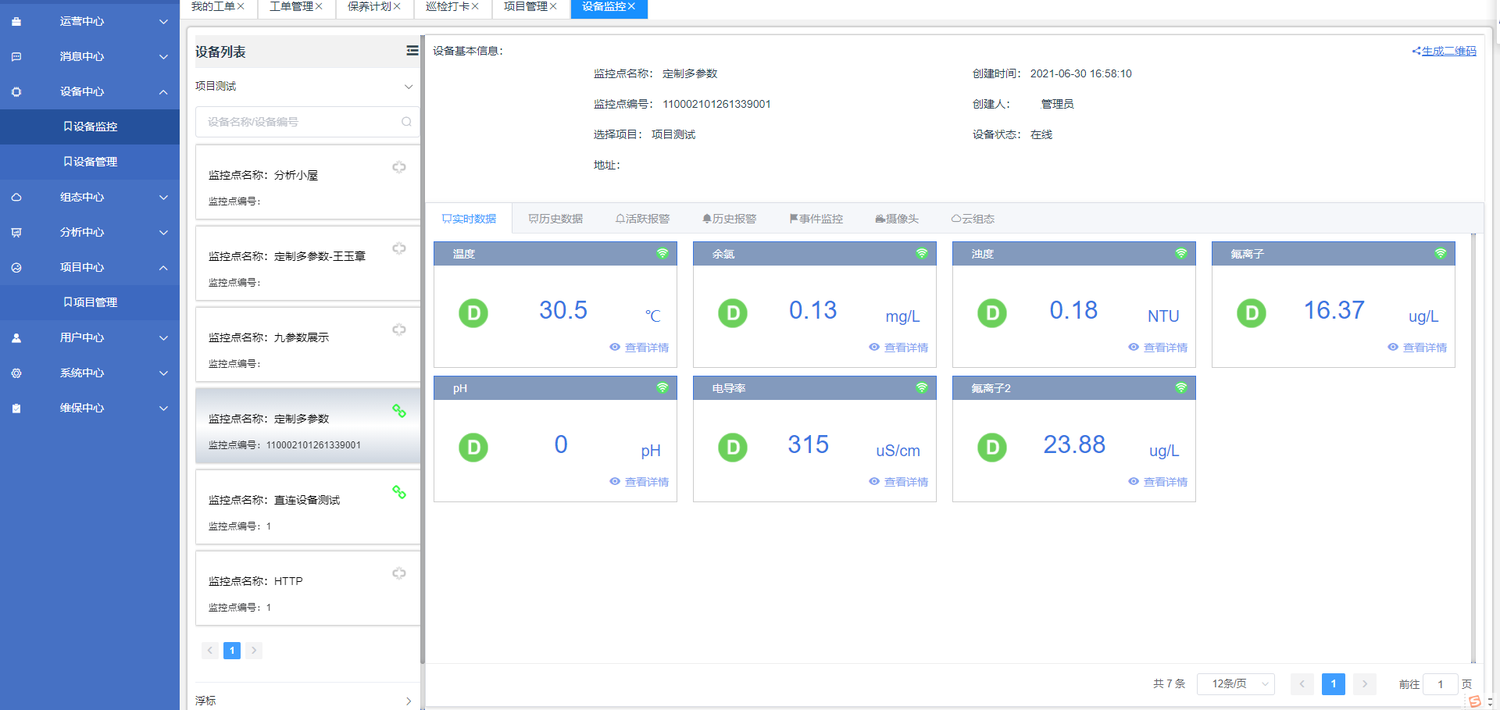Click the green D icon on pH card

tap(474, 447)
